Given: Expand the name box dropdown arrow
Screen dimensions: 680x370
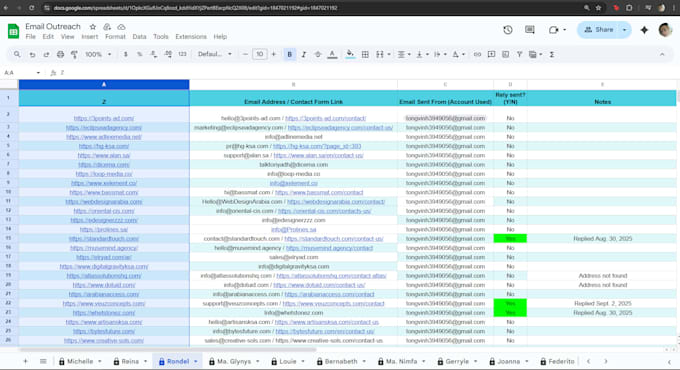Looking at the screenshot, I should click(x=38, y=72).
